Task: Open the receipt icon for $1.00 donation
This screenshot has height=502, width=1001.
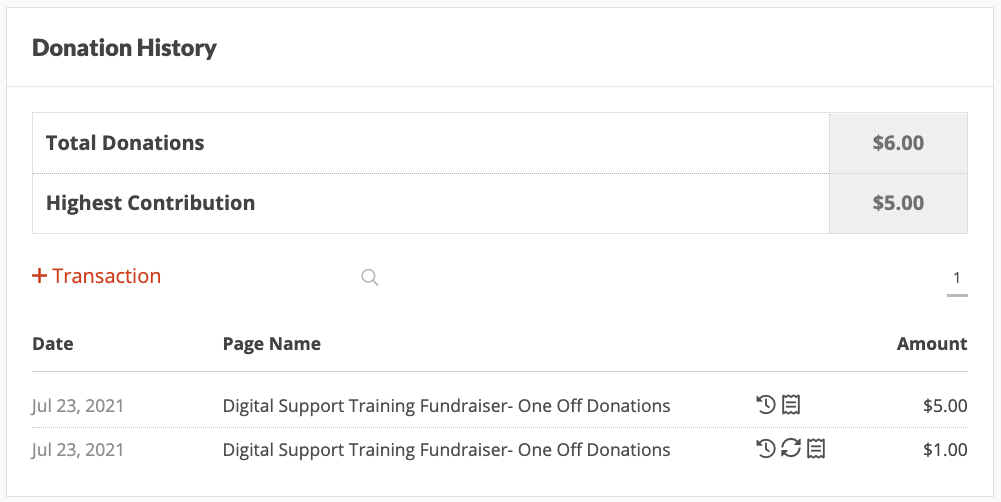Action: coord(816,449)
